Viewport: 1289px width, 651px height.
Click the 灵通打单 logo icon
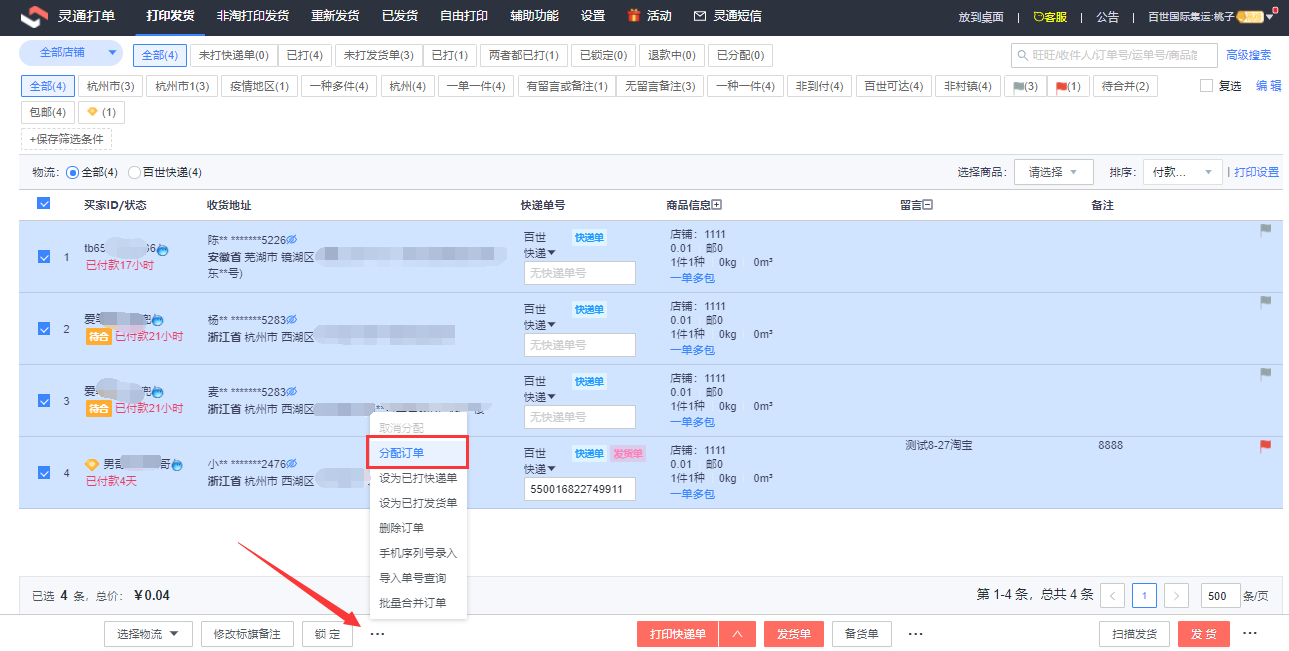(34, 16)
